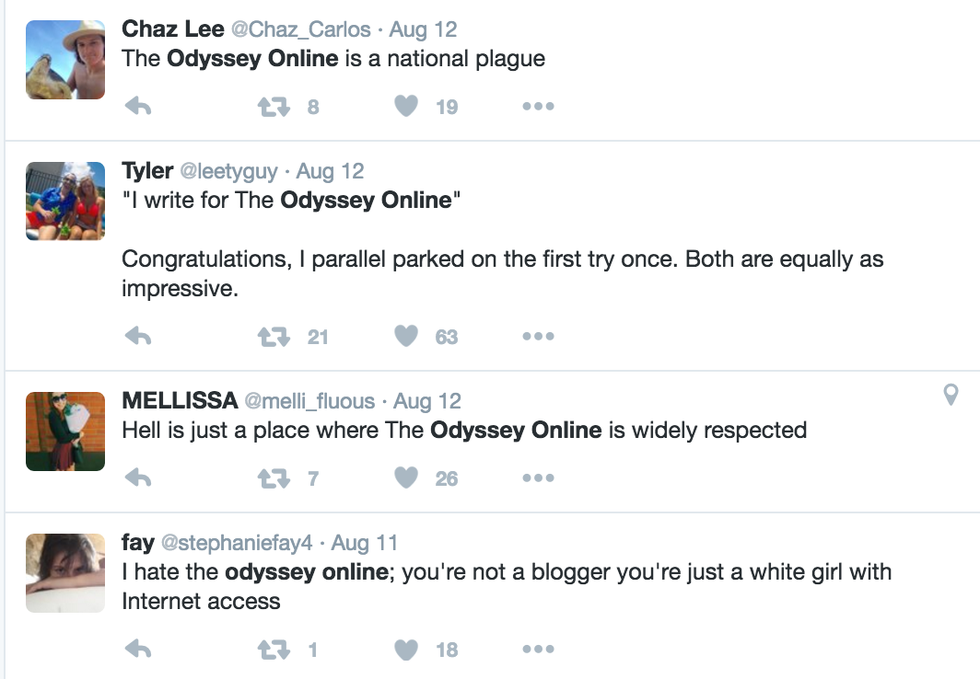Image resolution: width=980 pixels, height=679 pixels.
Task: Open more options on MELLISSA's tweet
Action: pyautogui.click(x=537, y=478)
